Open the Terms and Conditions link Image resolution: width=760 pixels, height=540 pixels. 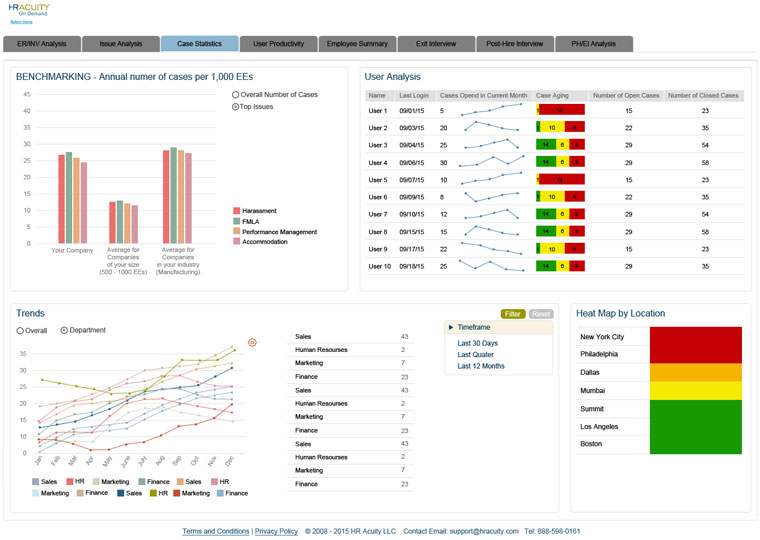point(216,531)
